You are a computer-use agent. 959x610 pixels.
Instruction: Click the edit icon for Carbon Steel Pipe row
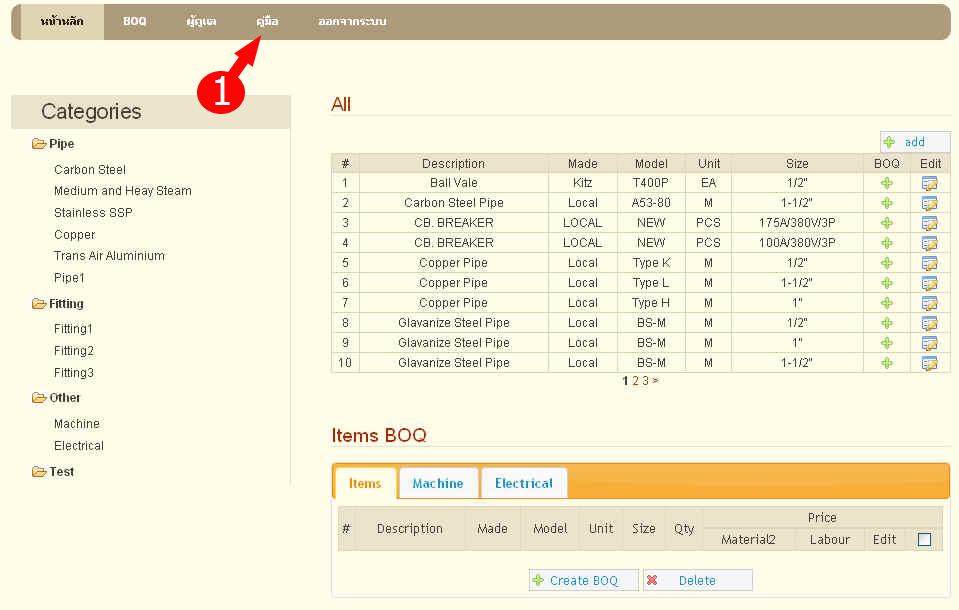click(x=929, y=203)
